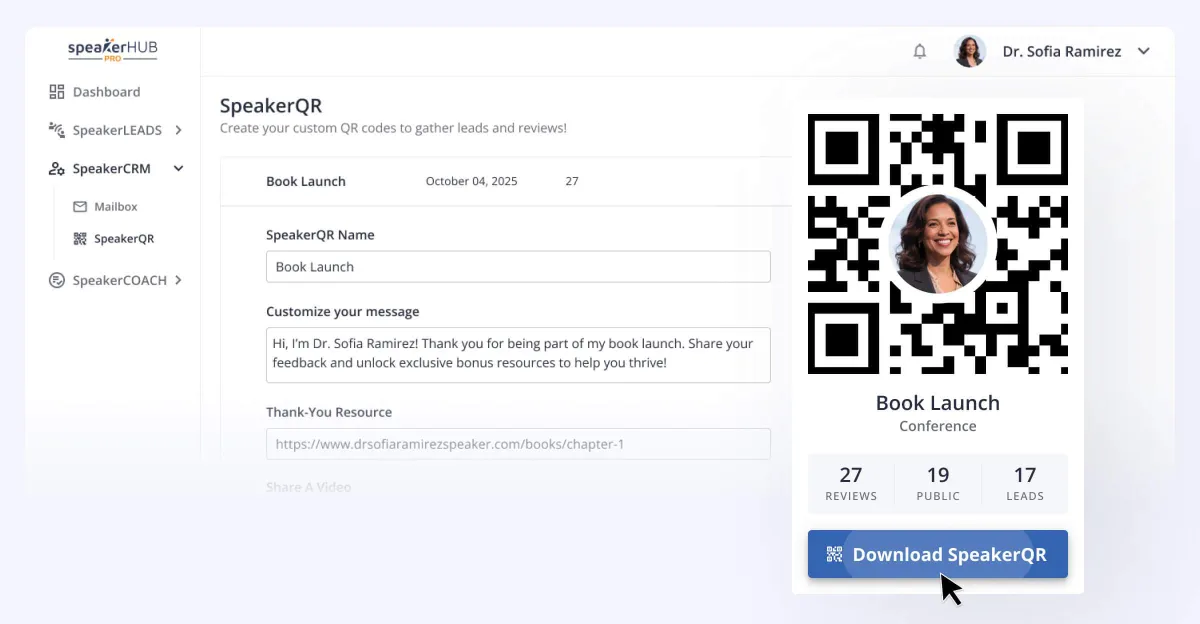Click the 27 count in Book Launch row
The image size is (1200, 624).
tap(572, 182)
